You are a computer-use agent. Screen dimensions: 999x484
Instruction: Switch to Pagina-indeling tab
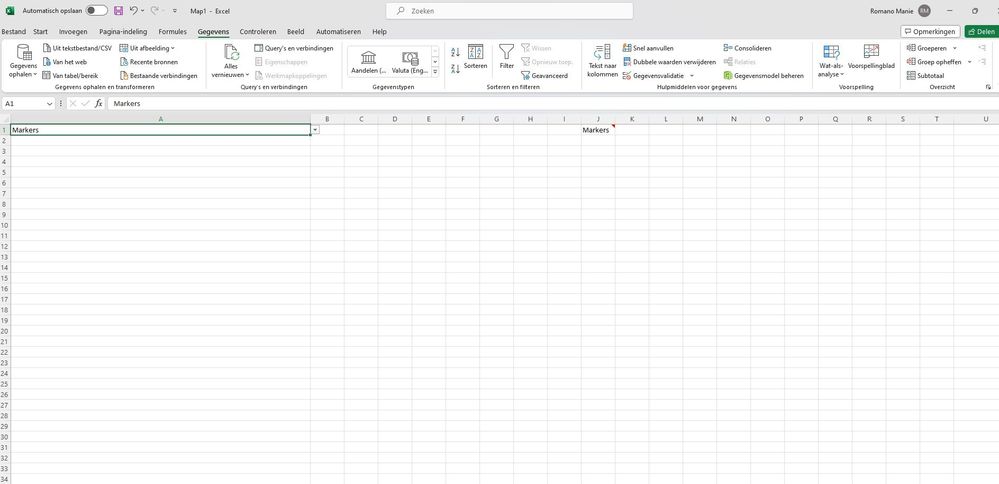pyautogui.click(x=123, y=31)
